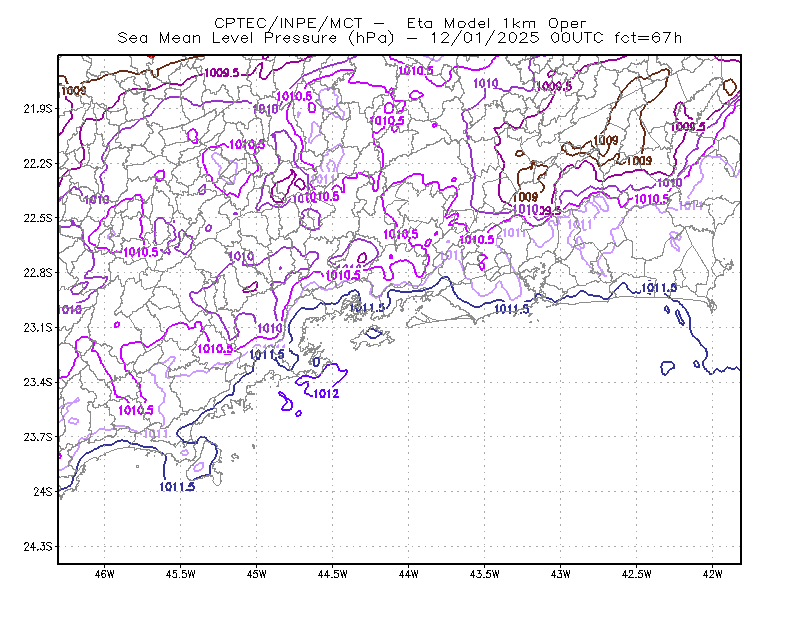Click the 12/01/2025 date in title
The height and width of the screenshot is (618, 800).
pyautogui.click(x=485, y=38)
